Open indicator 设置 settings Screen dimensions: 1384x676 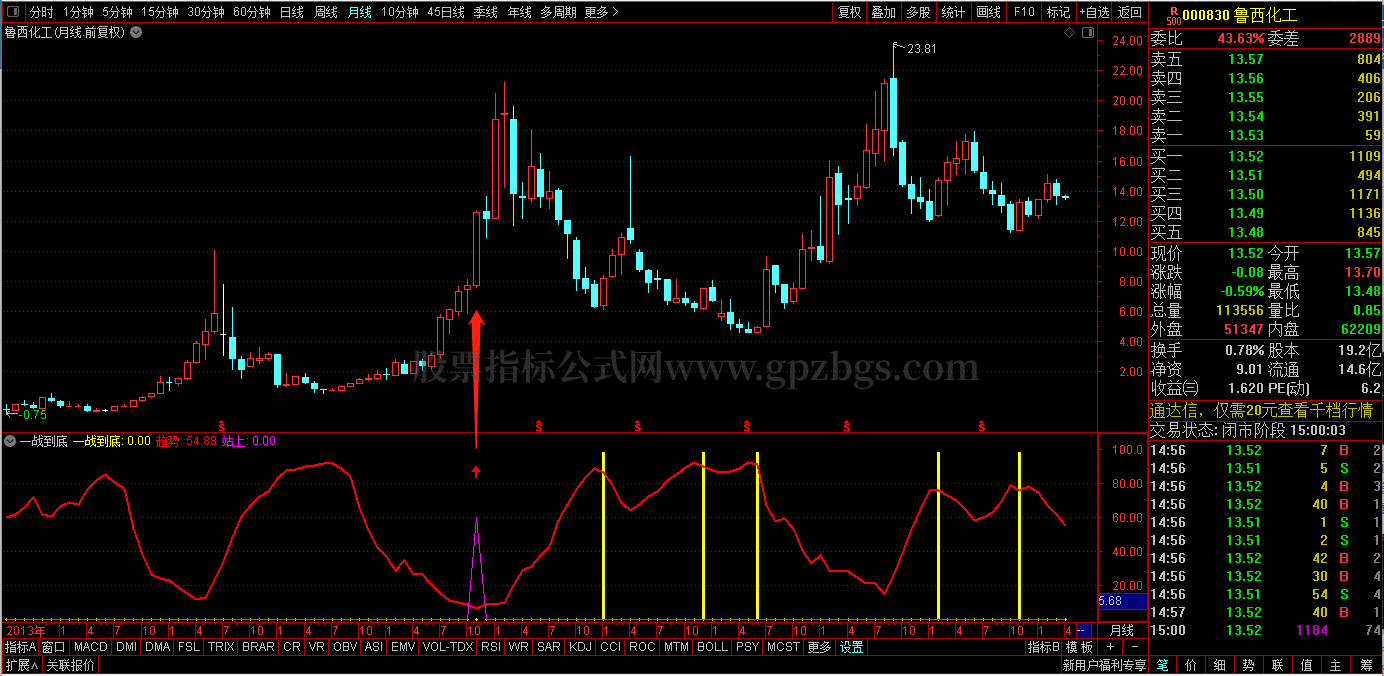pos(851,647)
